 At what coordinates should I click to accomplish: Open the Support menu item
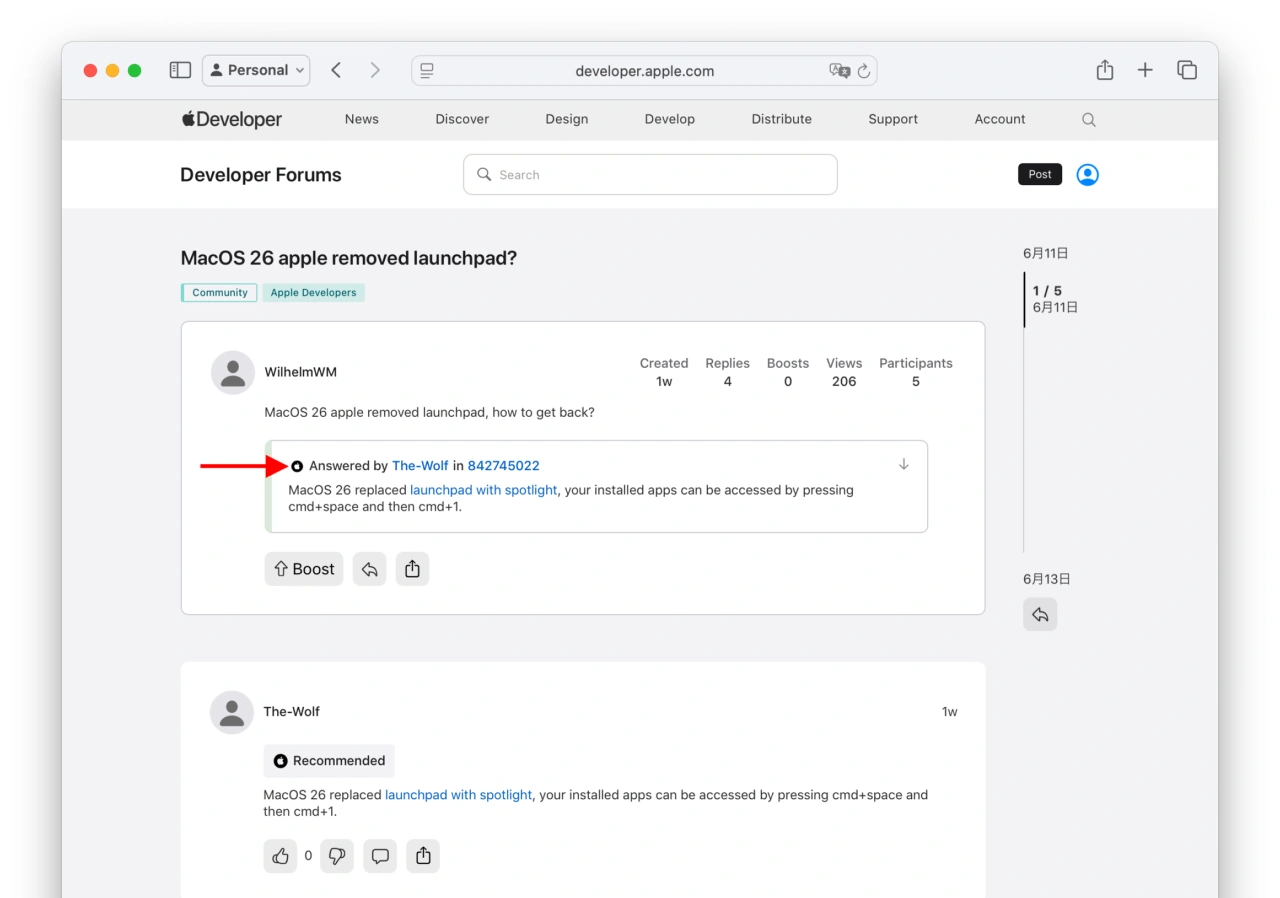click(x=892, y=119)
